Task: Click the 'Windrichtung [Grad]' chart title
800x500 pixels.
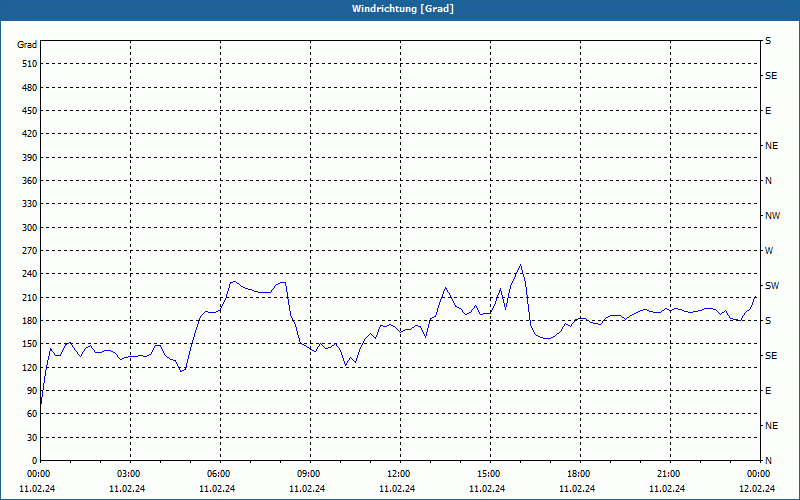Action: point(403,9)
